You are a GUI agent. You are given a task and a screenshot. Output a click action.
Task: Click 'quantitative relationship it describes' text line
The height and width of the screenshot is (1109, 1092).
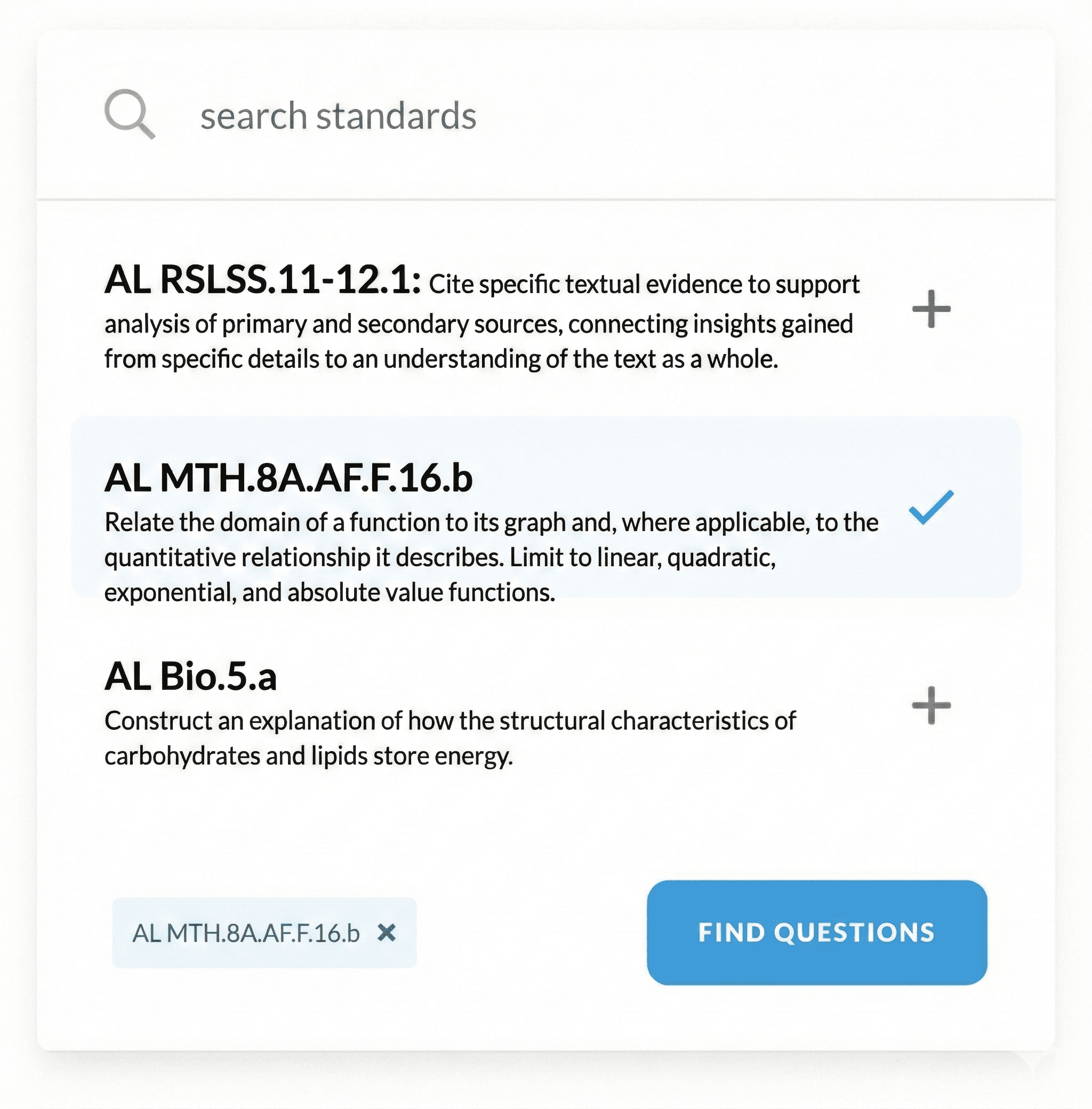point(439,557)
